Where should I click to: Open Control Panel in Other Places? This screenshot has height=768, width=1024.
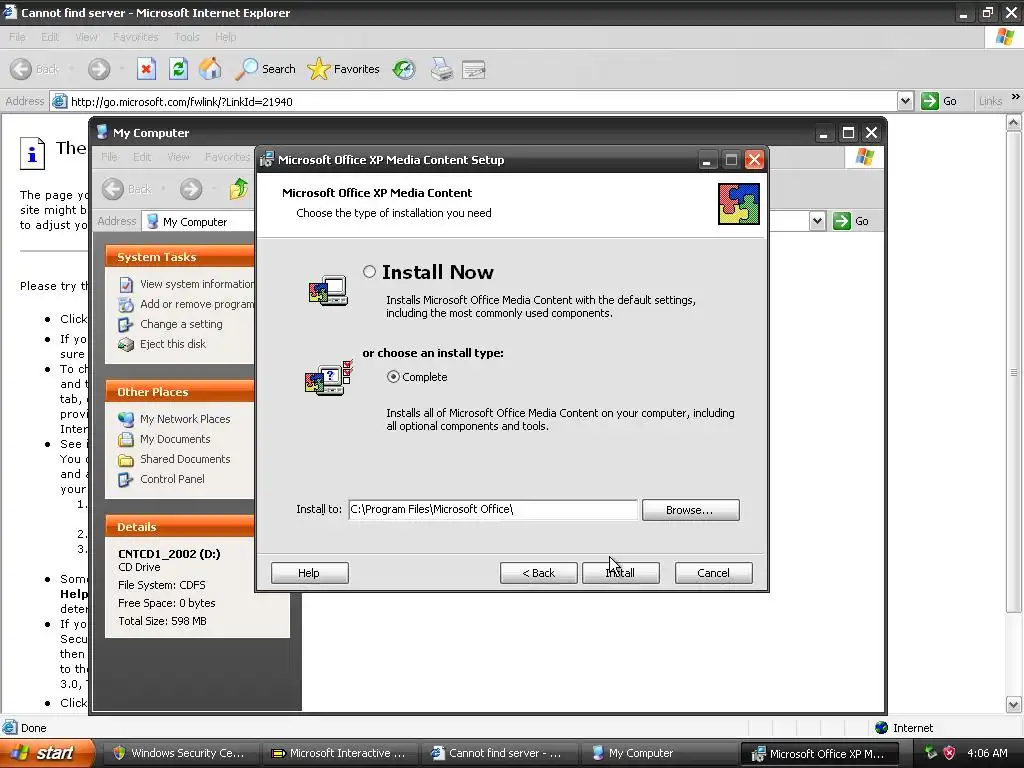pos(161,479)
